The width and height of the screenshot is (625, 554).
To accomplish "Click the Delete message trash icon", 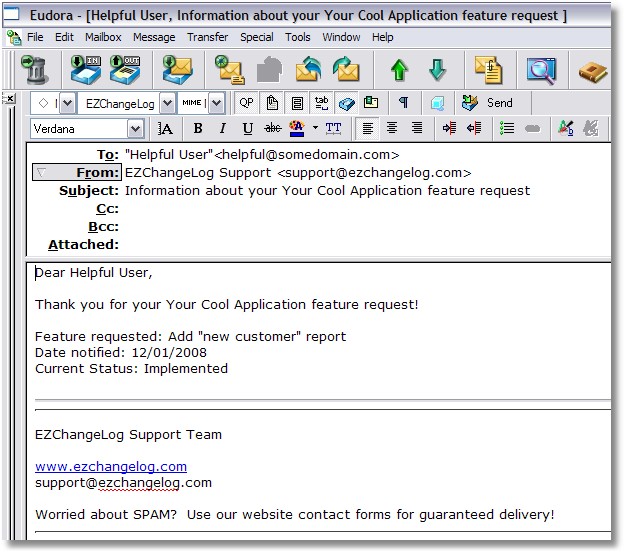I will click(35, 70).
